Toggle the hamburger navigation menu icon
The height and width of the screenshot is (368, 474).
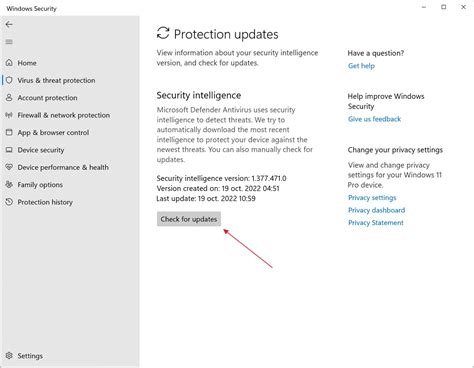pyautogui.click(x=9, y=42)
